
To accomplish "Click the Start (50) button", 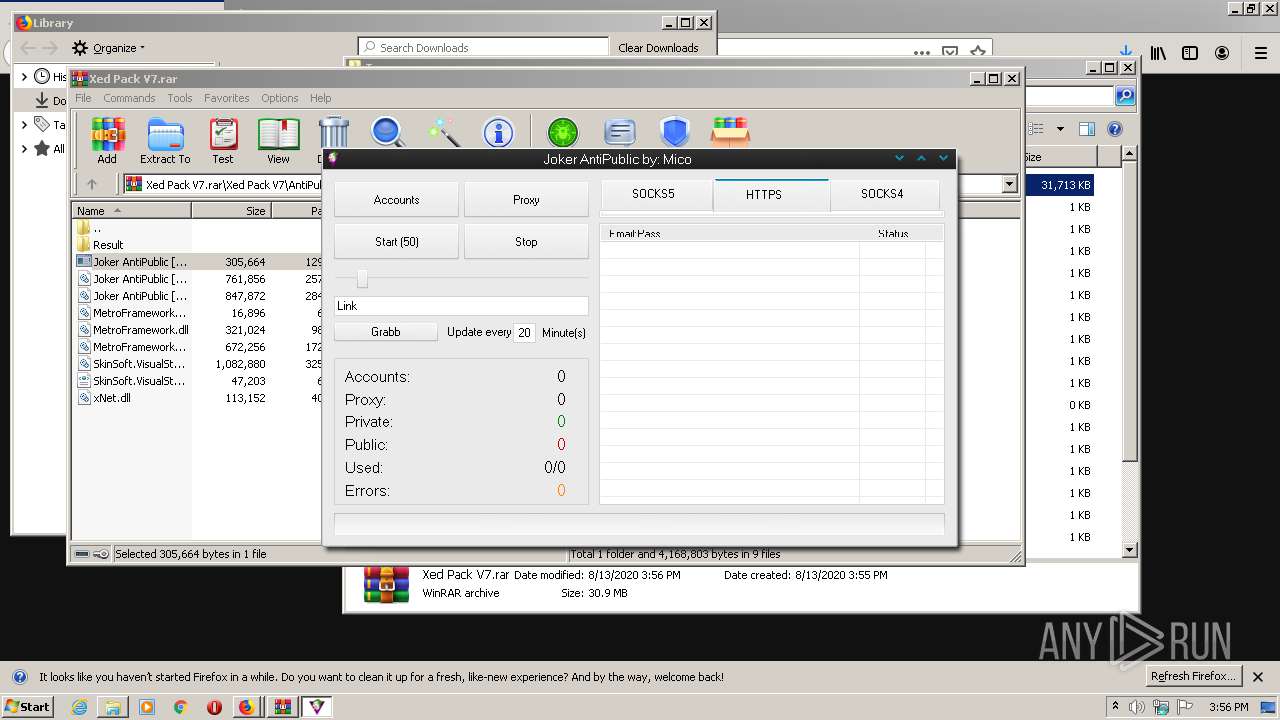I will pyautogui.click(x=396, y=242).
